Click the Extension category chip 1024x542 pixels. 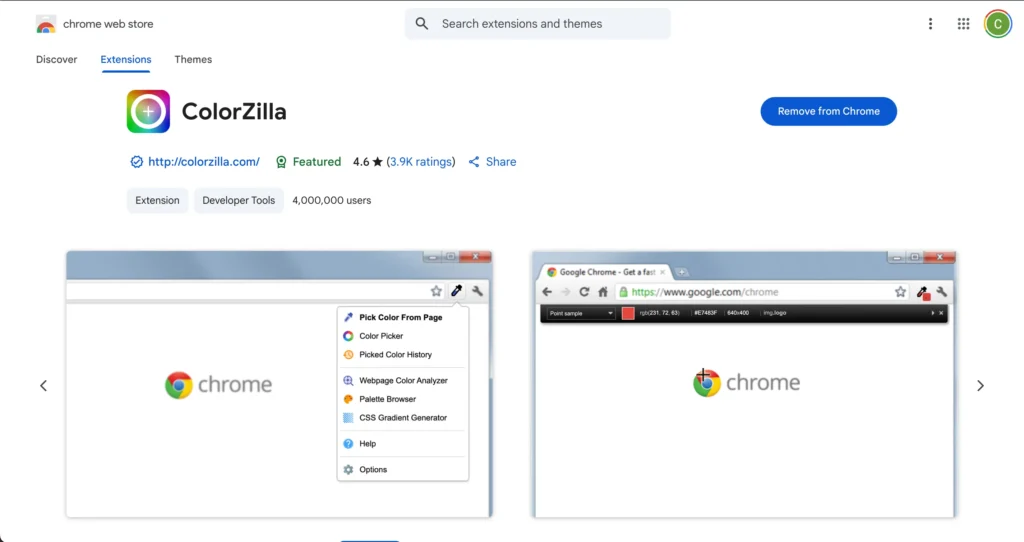pyautogui.click(x=157, y=200)
